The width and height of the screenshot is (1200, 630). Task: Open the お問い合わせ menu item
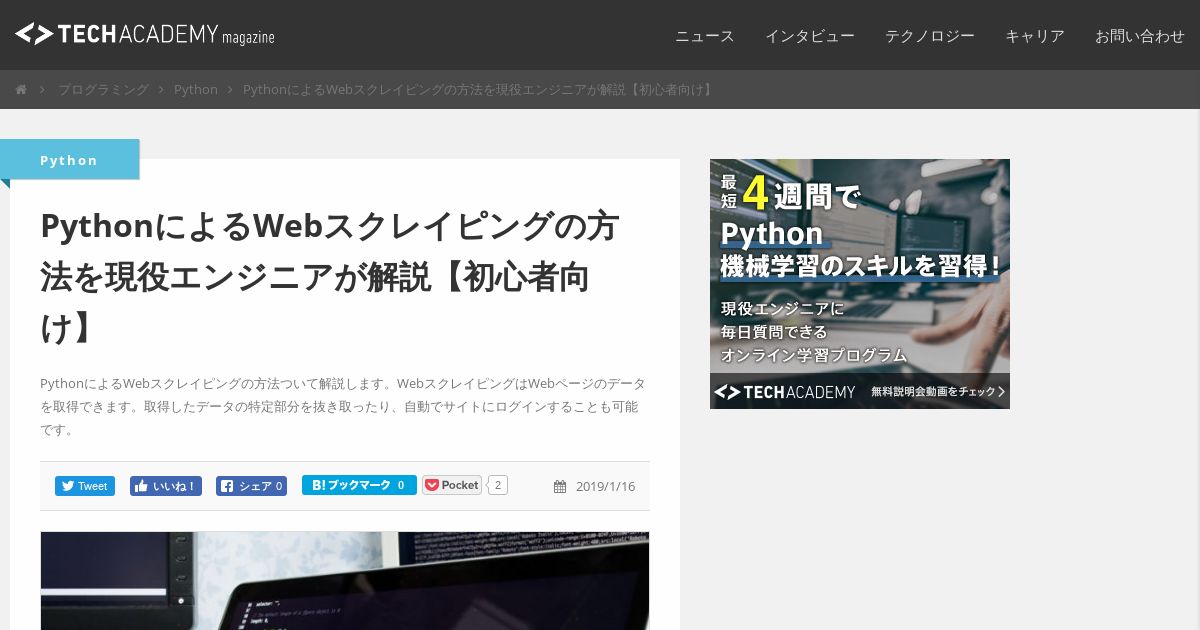coord(1140,36)
